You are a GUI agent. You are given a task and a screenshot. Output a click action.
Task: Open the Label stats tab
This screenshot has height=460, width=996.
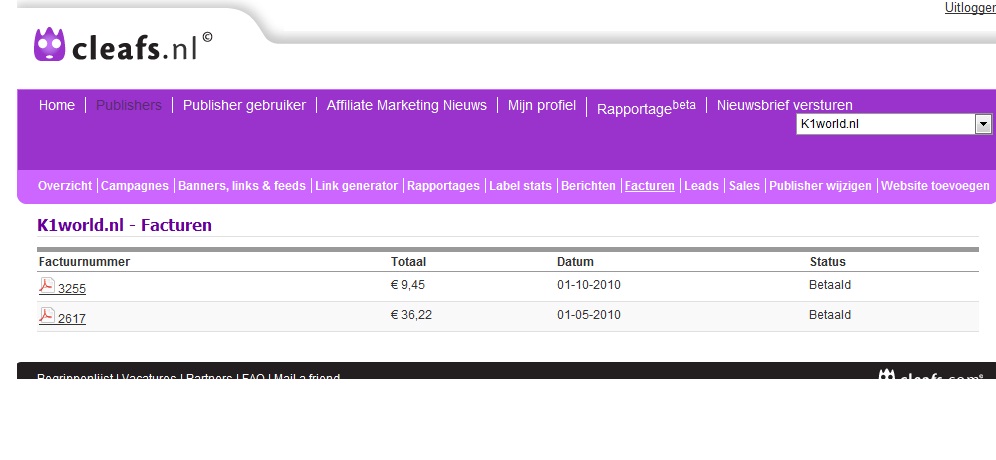pos(520,186)
